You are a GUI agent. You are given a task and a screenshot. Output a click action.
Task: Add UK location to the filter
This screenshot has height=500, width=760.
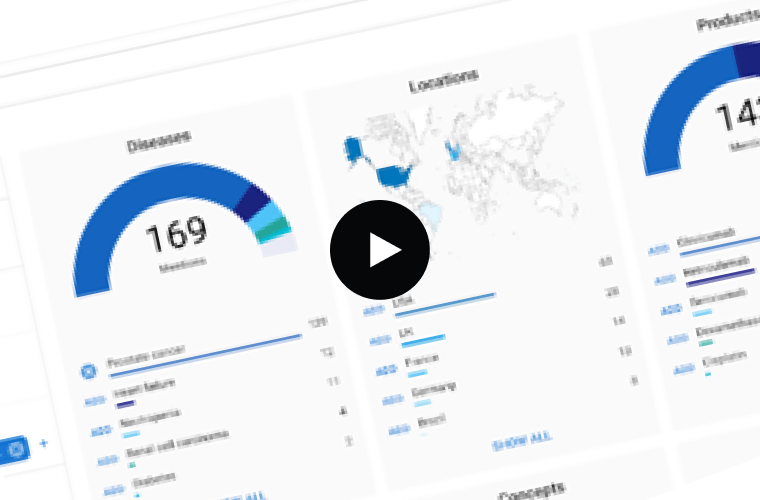[379, 340]
